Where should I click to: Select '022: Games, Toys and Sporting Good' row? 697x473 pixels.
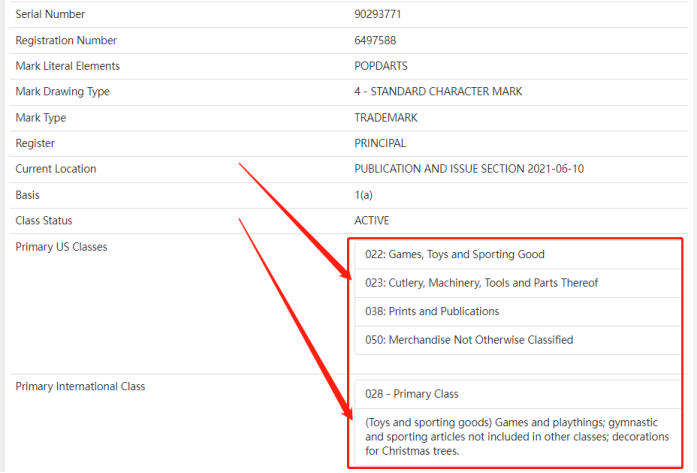point(518,255)
